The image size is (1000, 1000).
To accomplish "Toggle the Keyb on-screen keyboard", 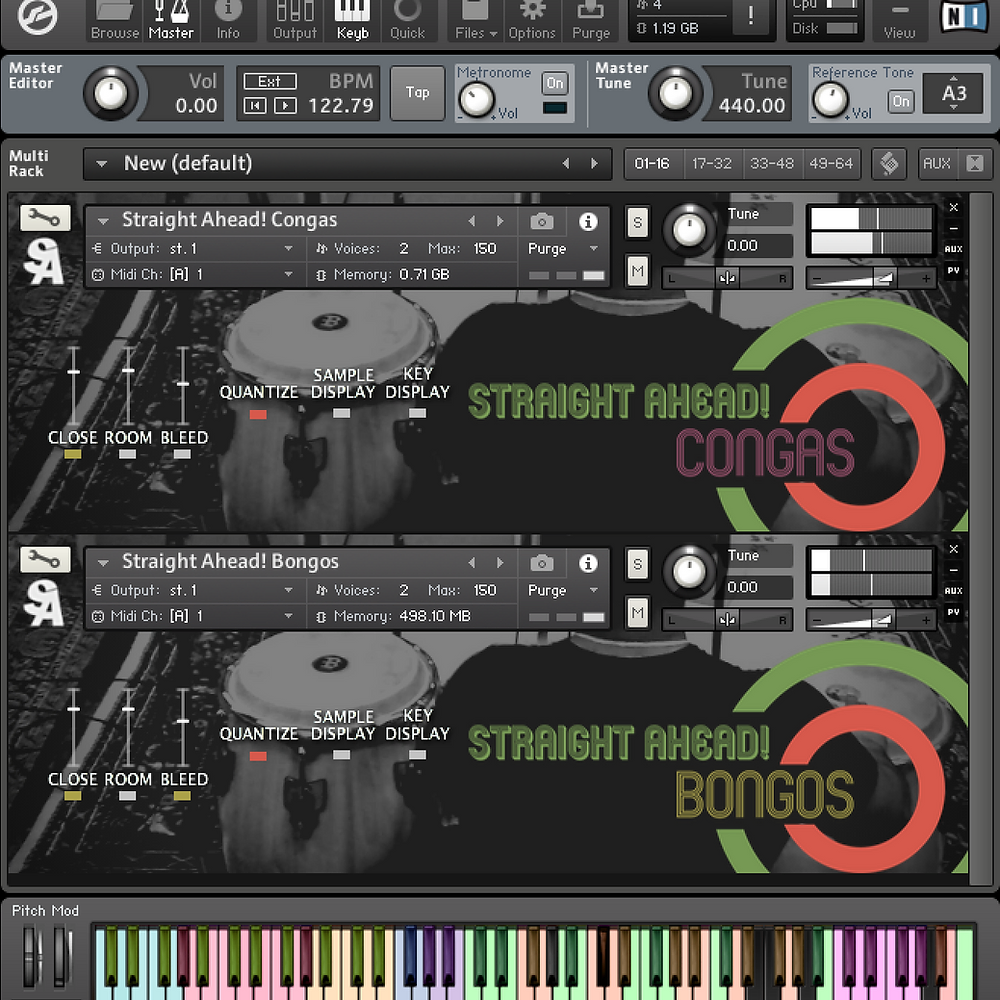I will [x=352, y=20].
